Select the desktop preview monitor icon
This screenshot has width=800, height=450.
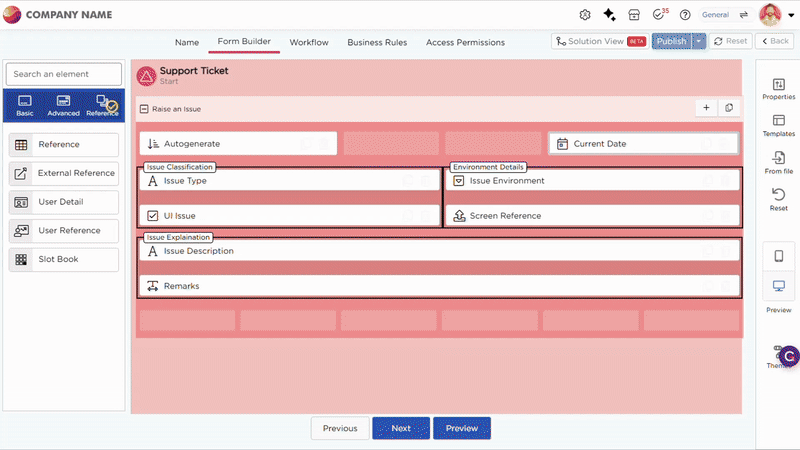(x=779, y=286)
